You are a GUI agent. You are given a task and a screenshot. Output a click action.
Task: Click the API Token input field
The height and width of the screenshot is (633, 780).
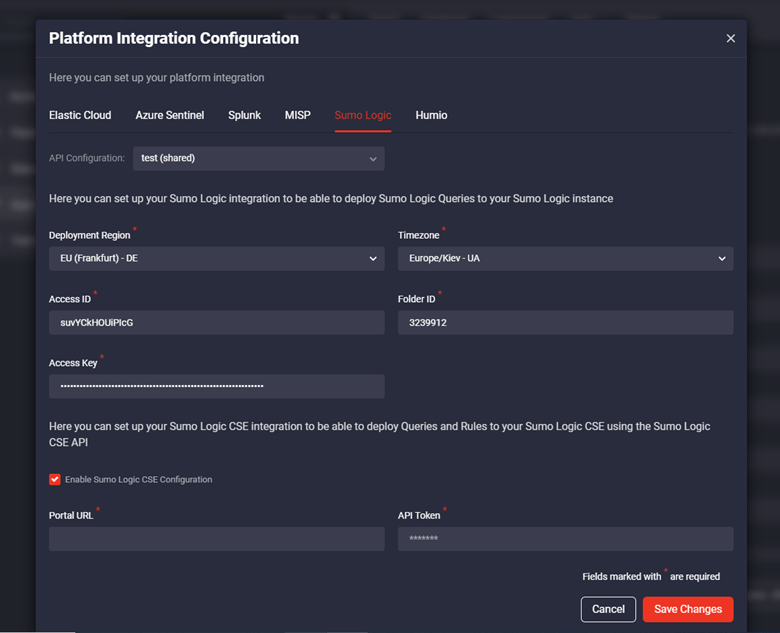point(565,539)
